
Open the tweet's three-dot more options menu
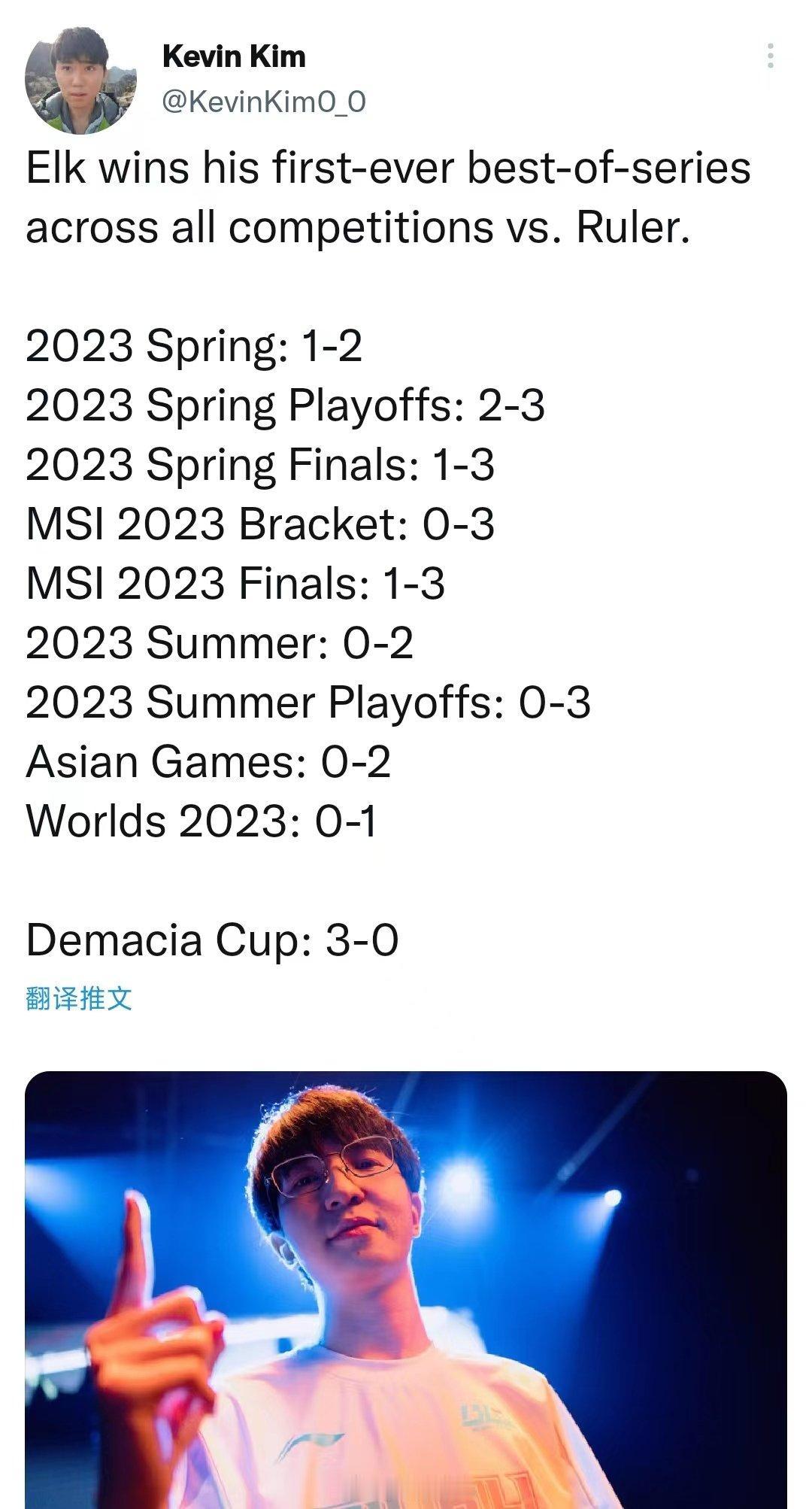coord(771,56)
